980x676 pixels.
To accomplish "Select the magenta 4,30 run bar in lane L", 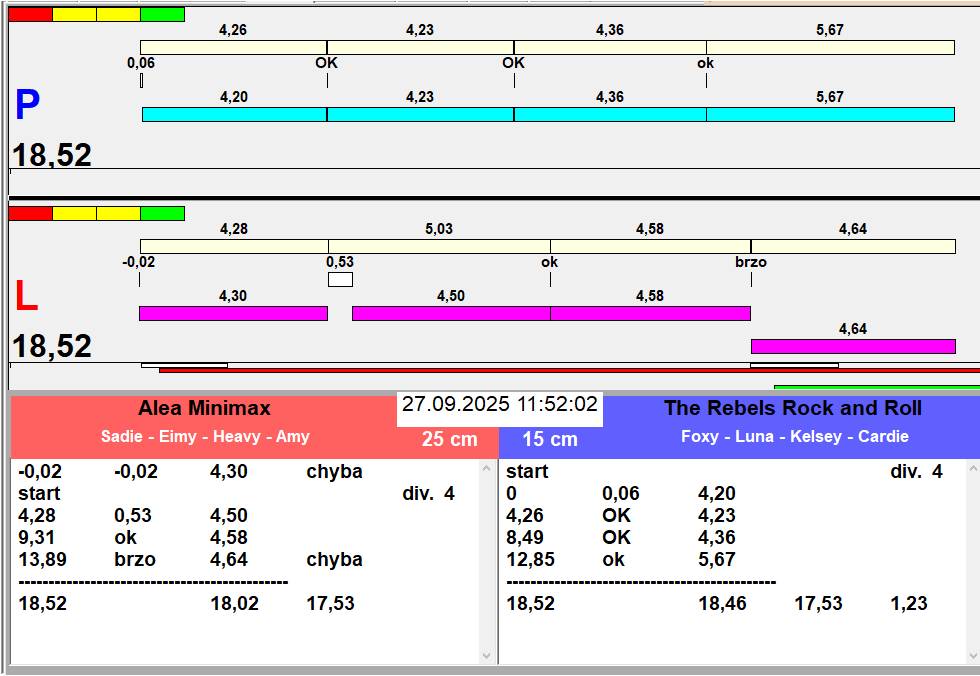I will 233,313.
